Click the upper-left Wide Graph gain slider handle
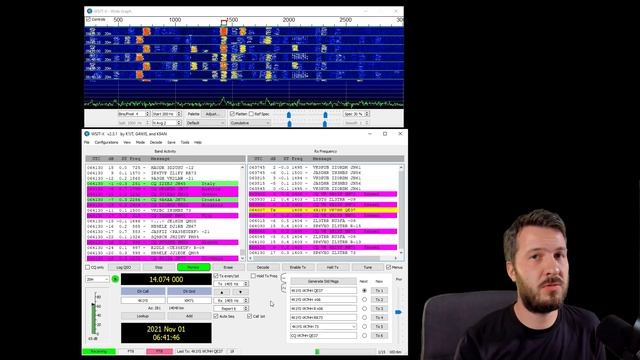Screen dimensions: 640x360 (289, 115)
